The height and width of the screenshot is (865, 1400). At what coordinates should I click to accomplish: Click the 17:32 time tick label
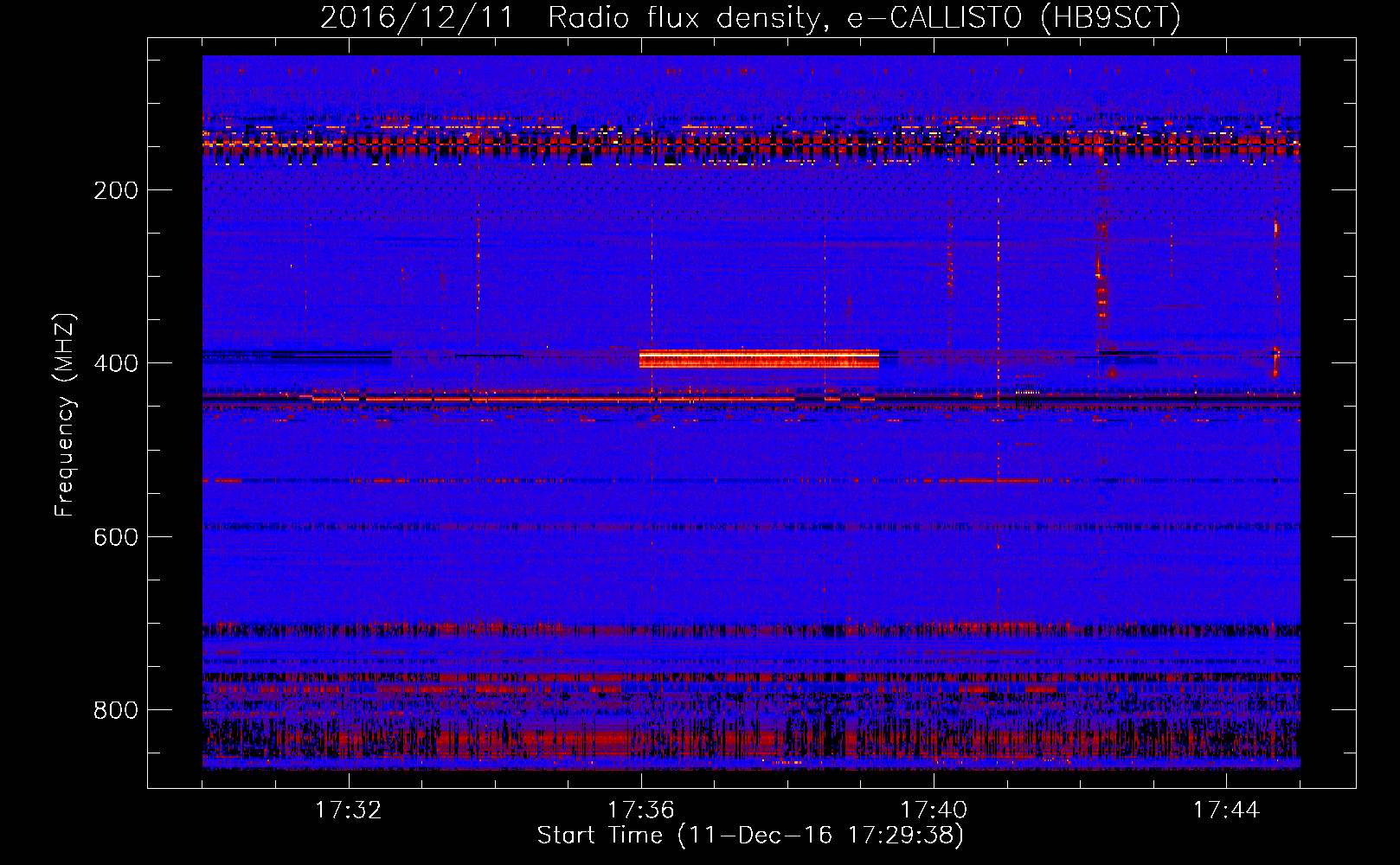click(x=348, y=811)
